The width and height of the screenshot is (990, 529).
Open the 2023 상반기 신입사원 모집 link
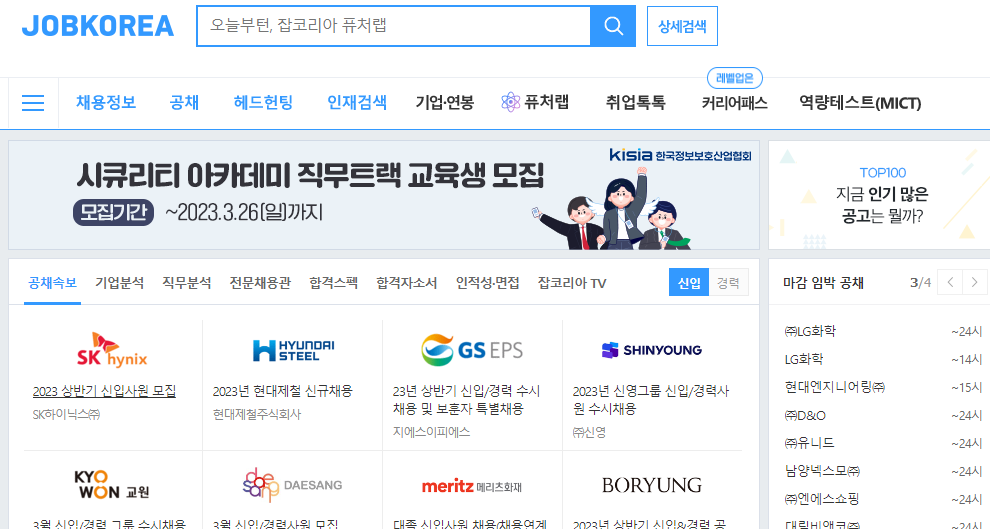click(104, 391)
